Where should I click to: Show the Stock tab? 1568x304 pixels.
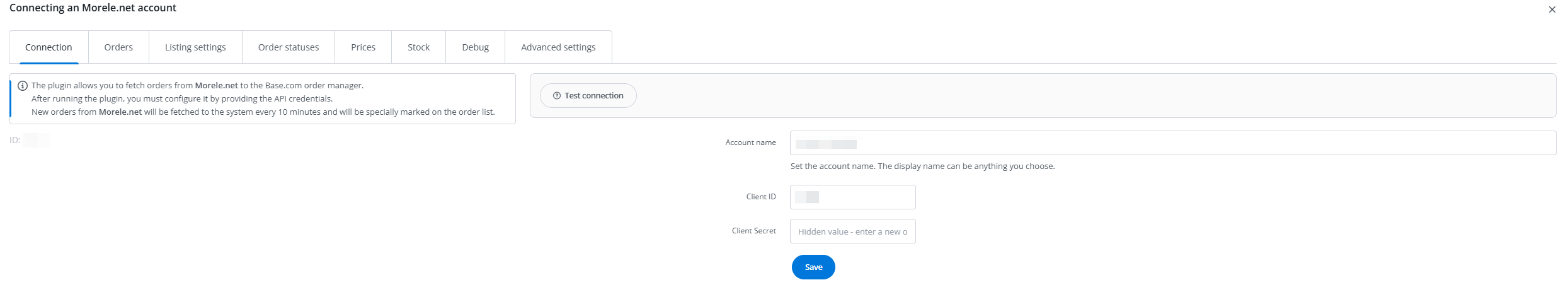coord(418,47)
